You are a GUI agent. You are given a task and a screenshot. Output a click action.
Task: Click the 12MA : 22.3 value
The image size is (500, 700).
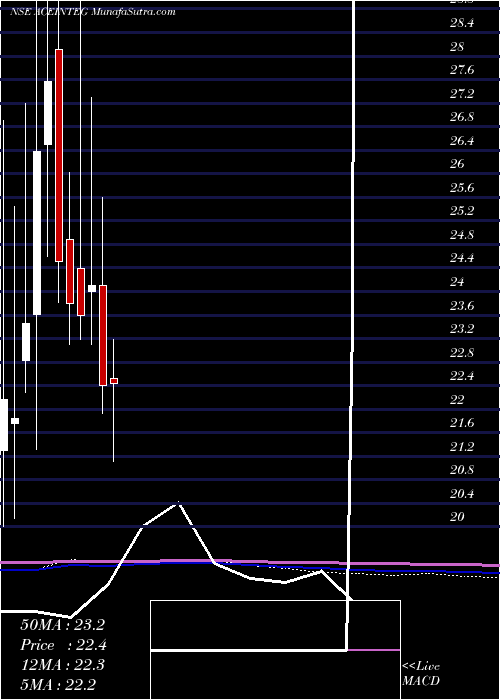[62, 665]
